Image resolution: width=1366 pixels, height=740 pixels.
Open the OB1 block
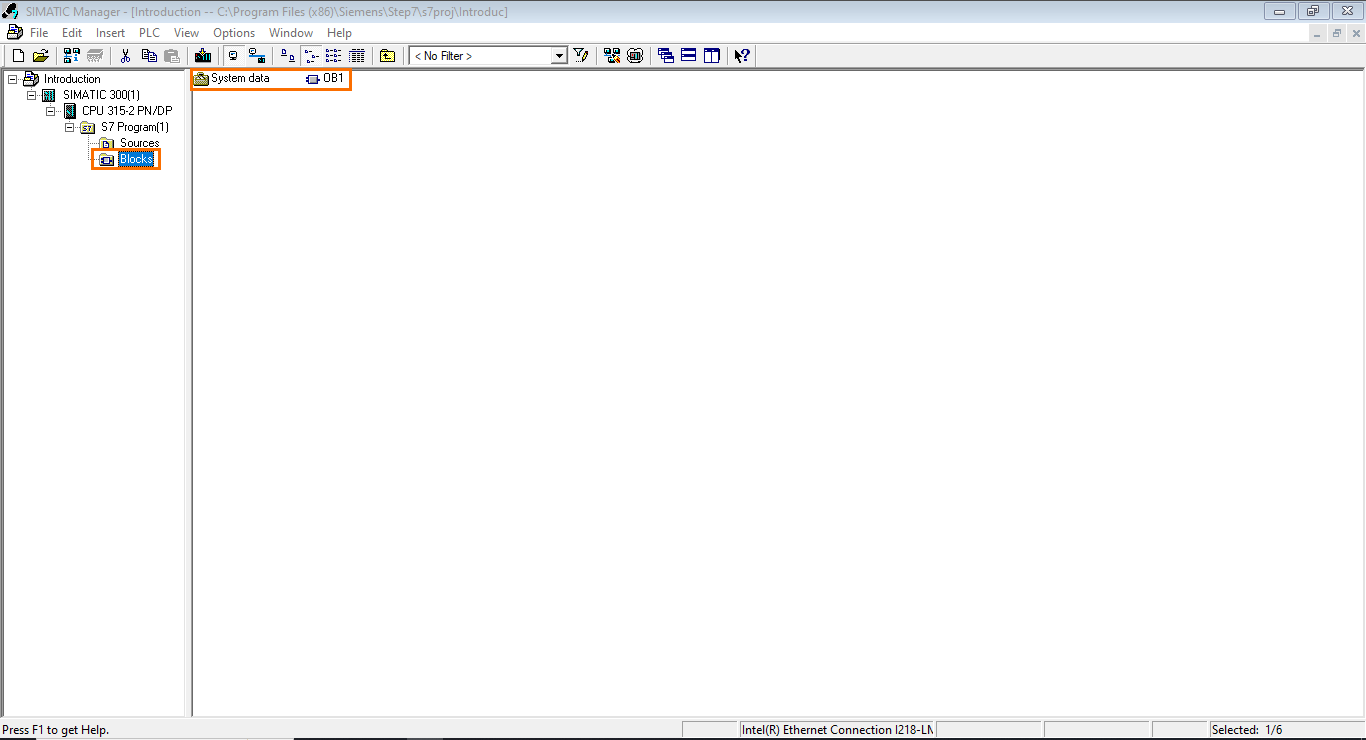(x=330, y=78)
